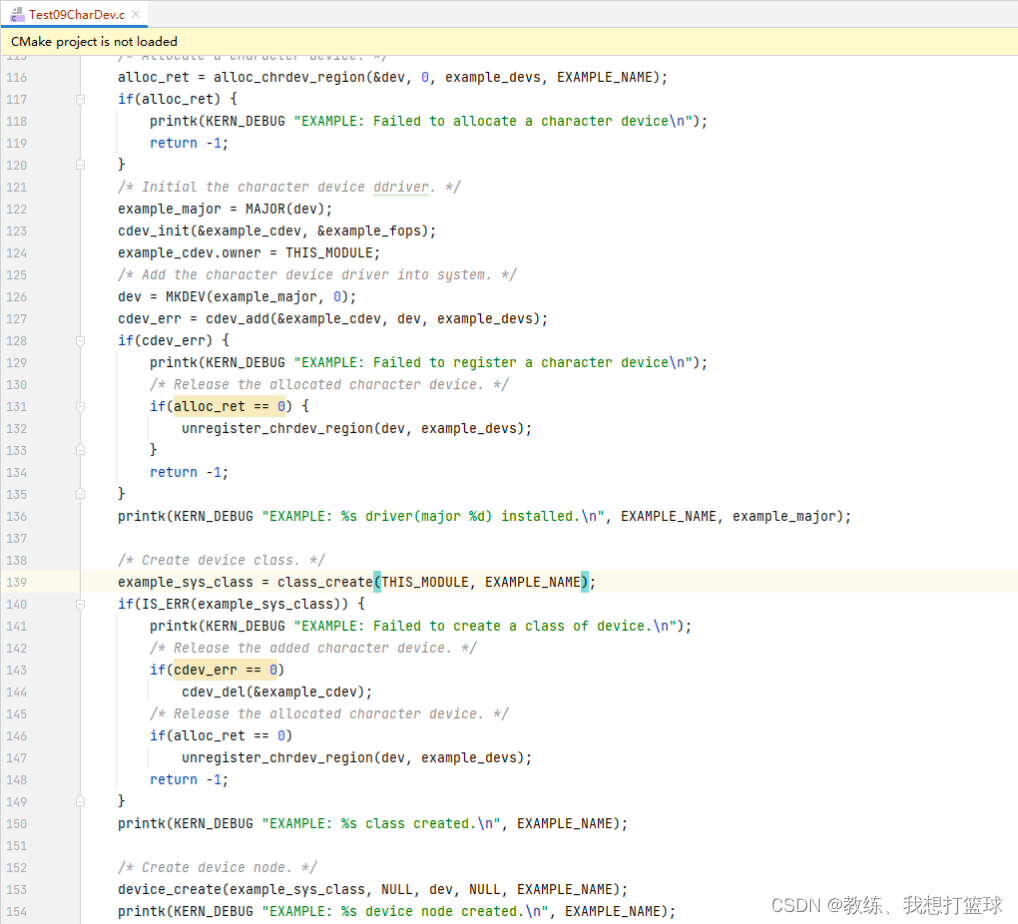Click the fold end marker at line 133
Viewport: 1018px width, 924px height.
(x=81, y=450)
